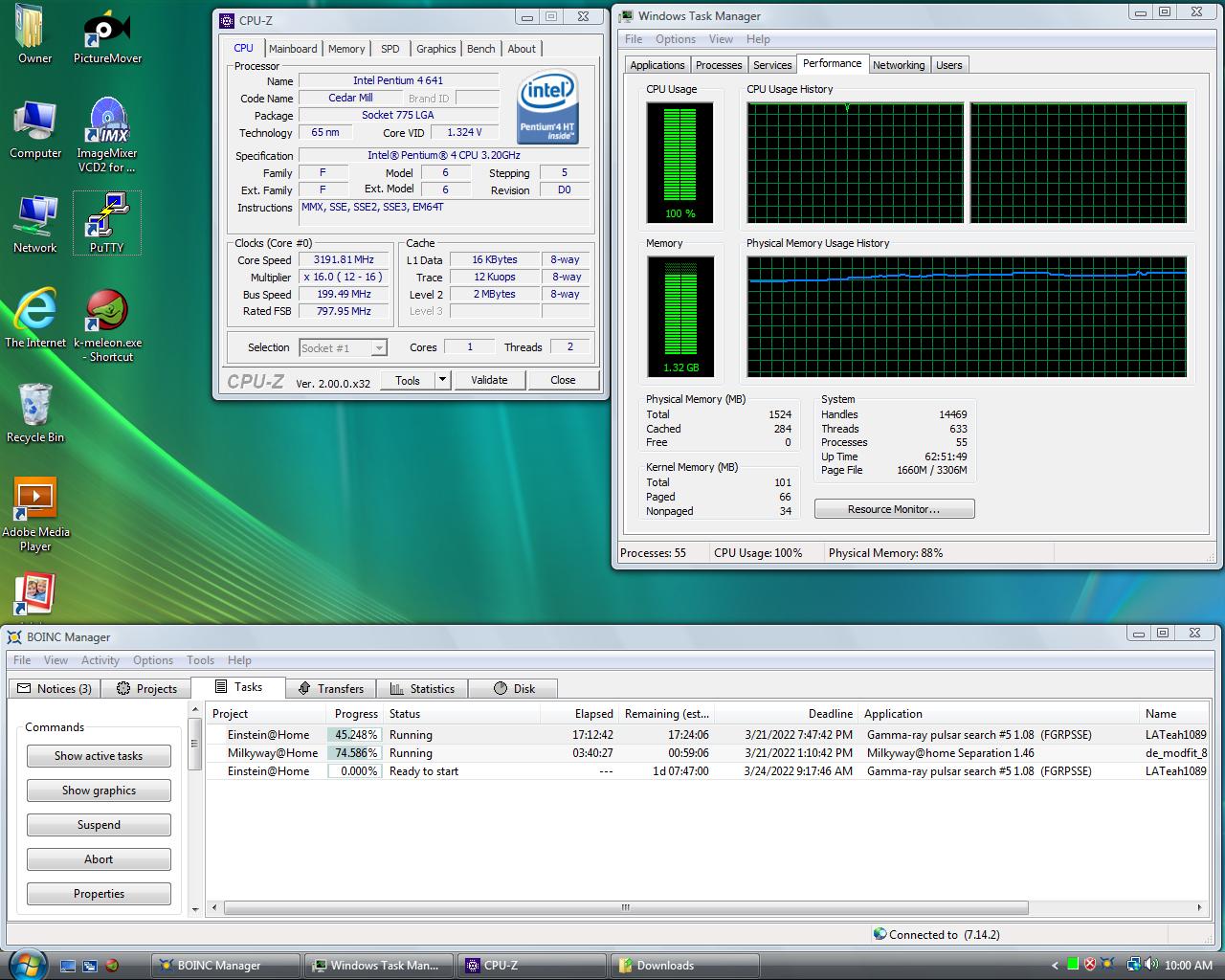
Task: Switch to Users tab in Task Manager
Action: coord(949,65)
